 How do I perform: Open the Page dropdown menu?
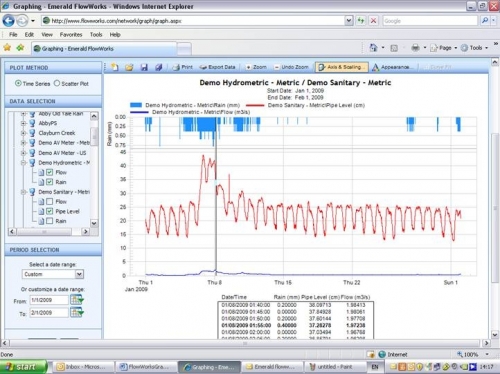pos(444,48)
